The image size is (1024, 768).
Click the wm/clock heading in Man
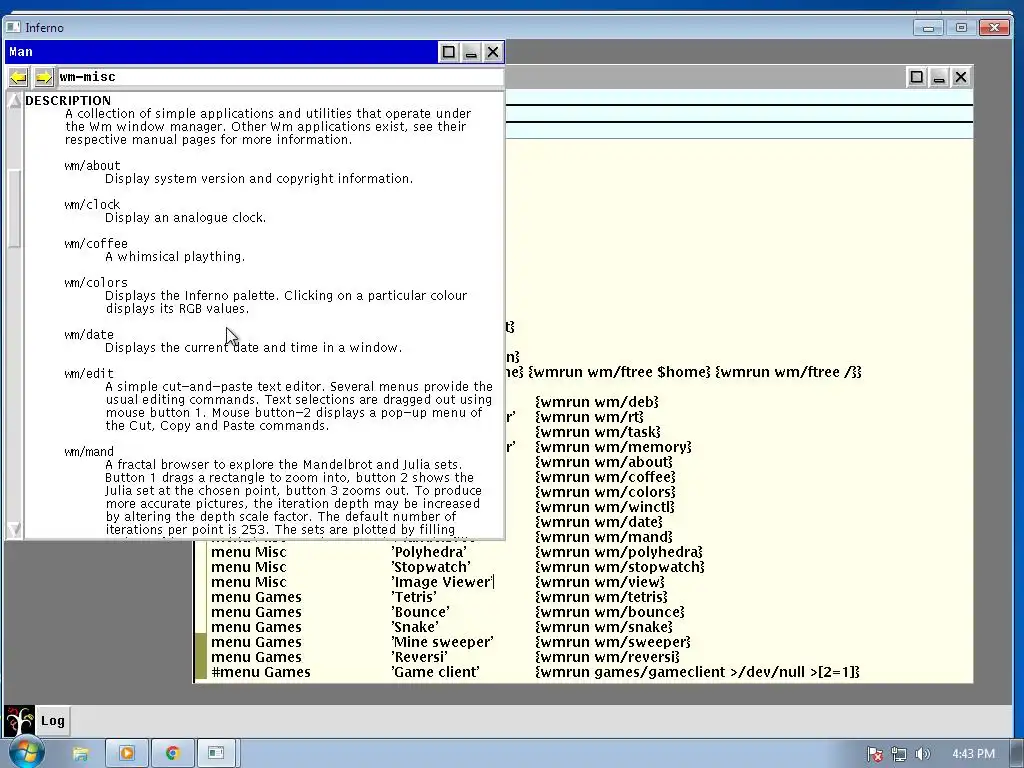[x=92, y=205]
